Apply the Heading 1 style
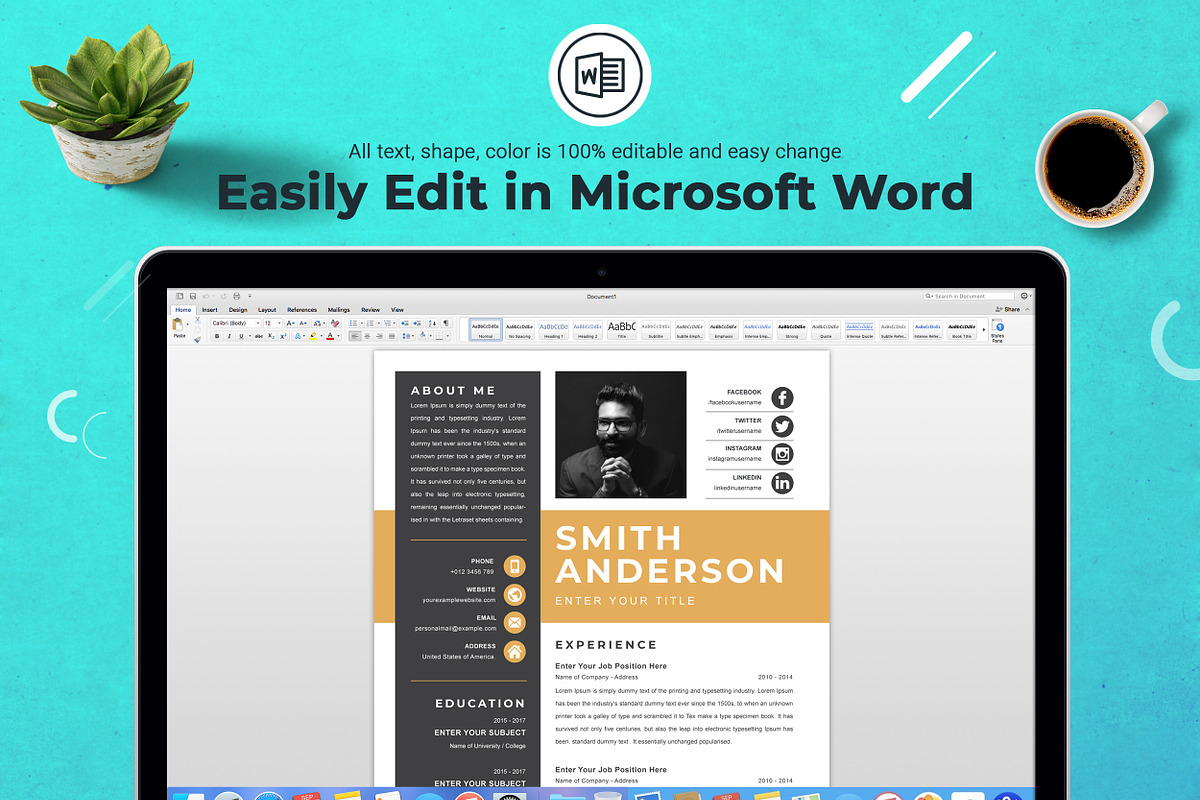The height and width of the screenshot is (800, 1200). click(x=554, y=328)
